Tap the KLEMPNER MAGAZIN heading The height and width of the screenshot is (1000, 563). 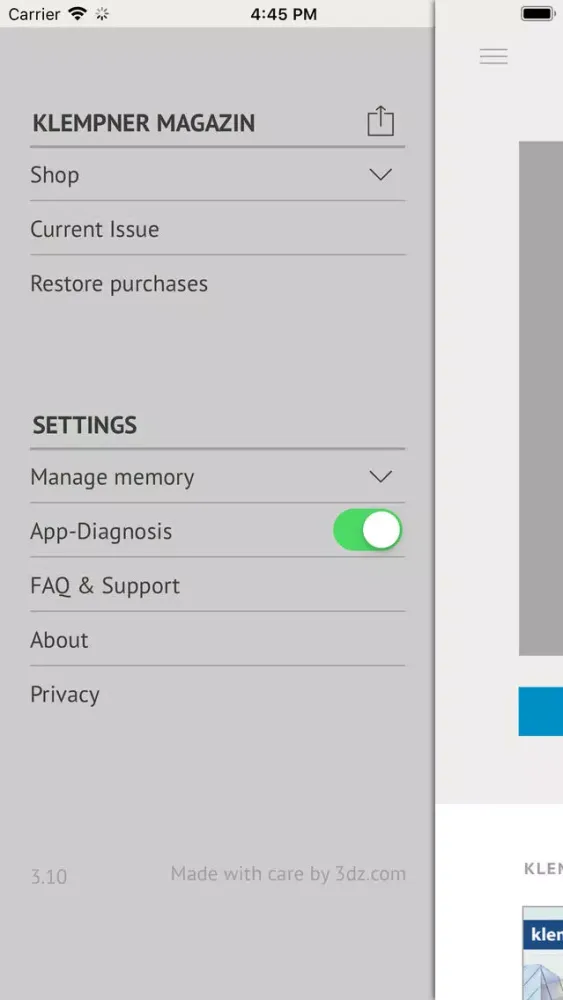coord(143,122)
